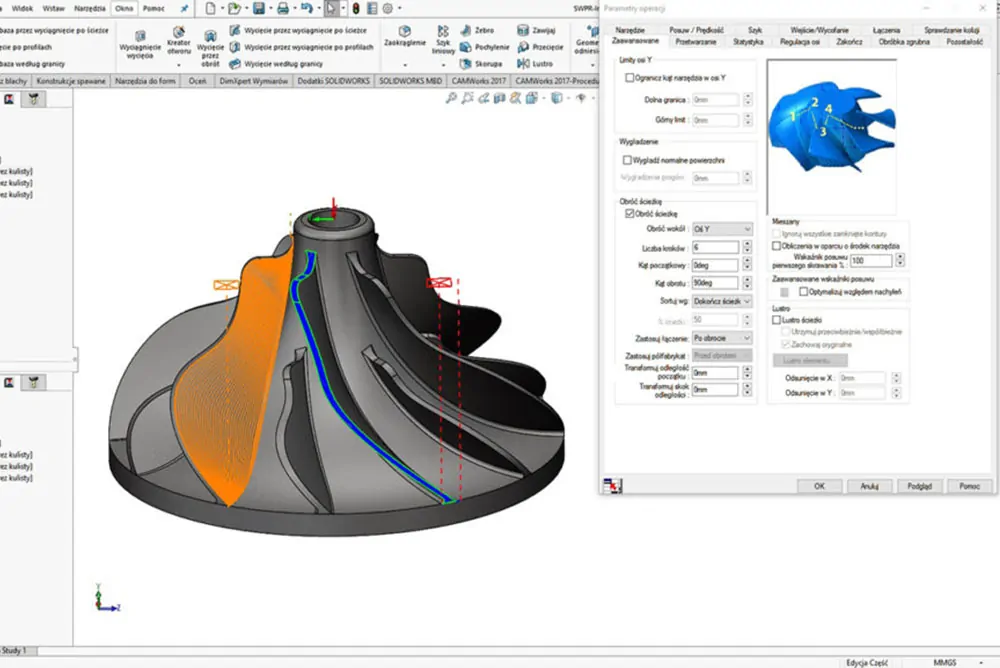Open the Obróć wokół dropdown
Image resolution: width=1000 pixels, height=668 pixels.
point(721,229)
